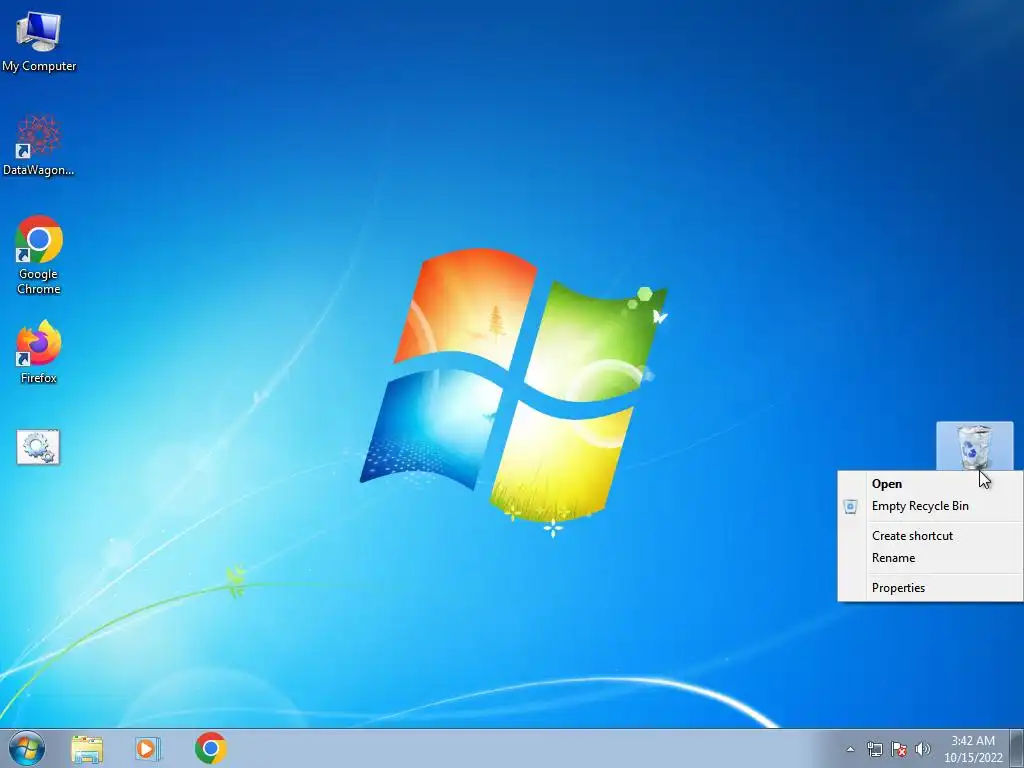Image resolution: width=1024 pixels, height=768 pixels.
Task: Select the unlabeled gears settings desktop icon
Action: coord(38,447)
